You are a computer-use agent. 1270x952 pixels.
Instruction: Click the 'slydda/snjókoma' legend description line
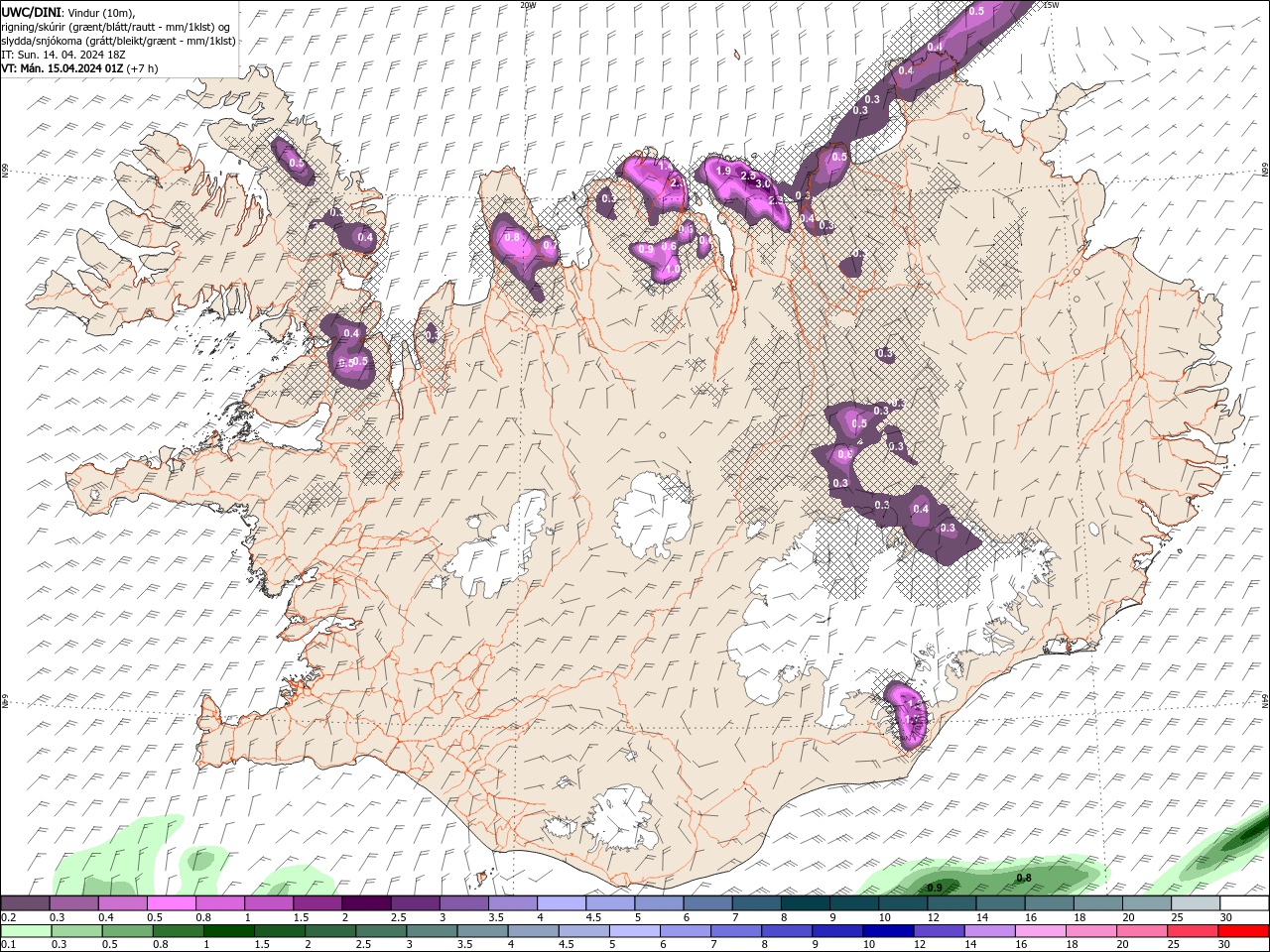(x=118, y=41)
